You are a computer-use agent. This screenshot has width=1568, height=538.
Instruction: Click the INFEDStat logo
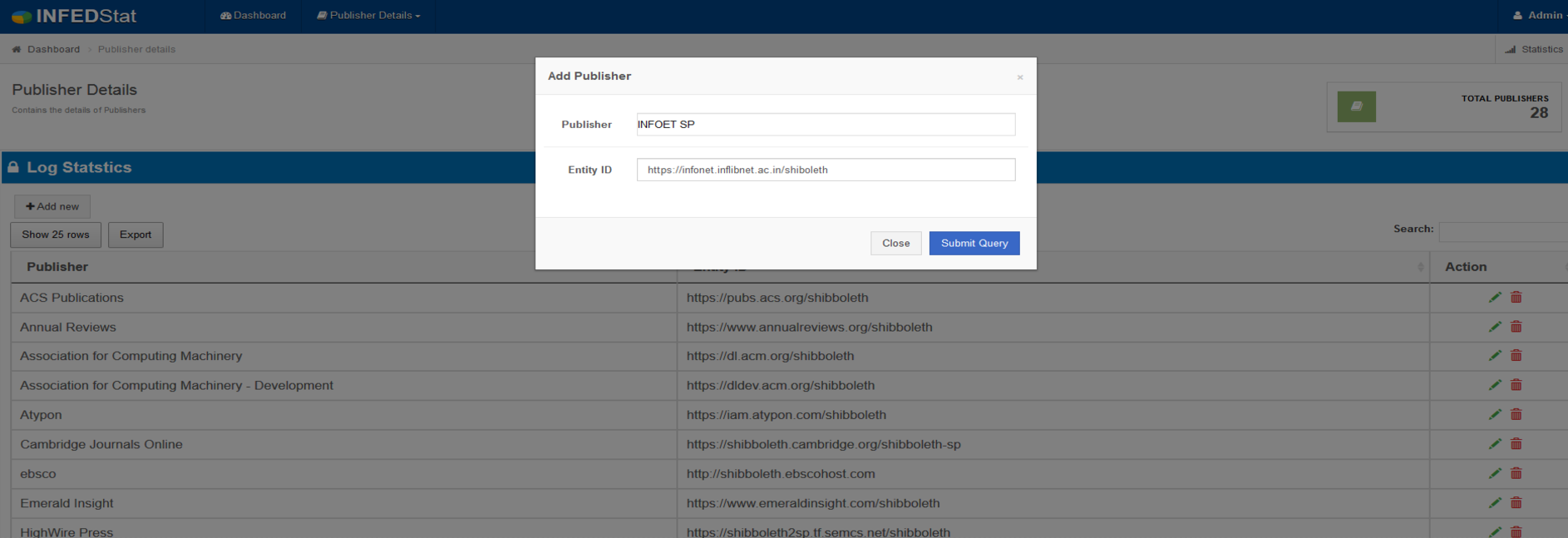coord(75,16)
